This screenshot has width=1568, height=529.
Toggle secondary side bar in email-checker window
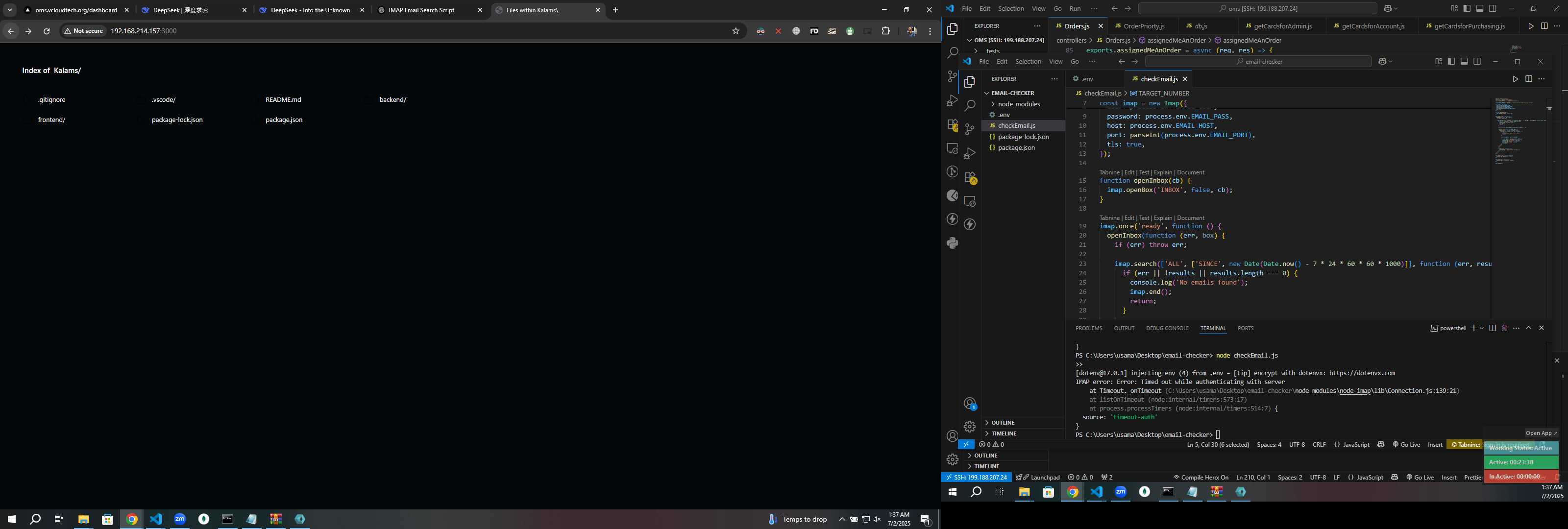pos(1477,62)
